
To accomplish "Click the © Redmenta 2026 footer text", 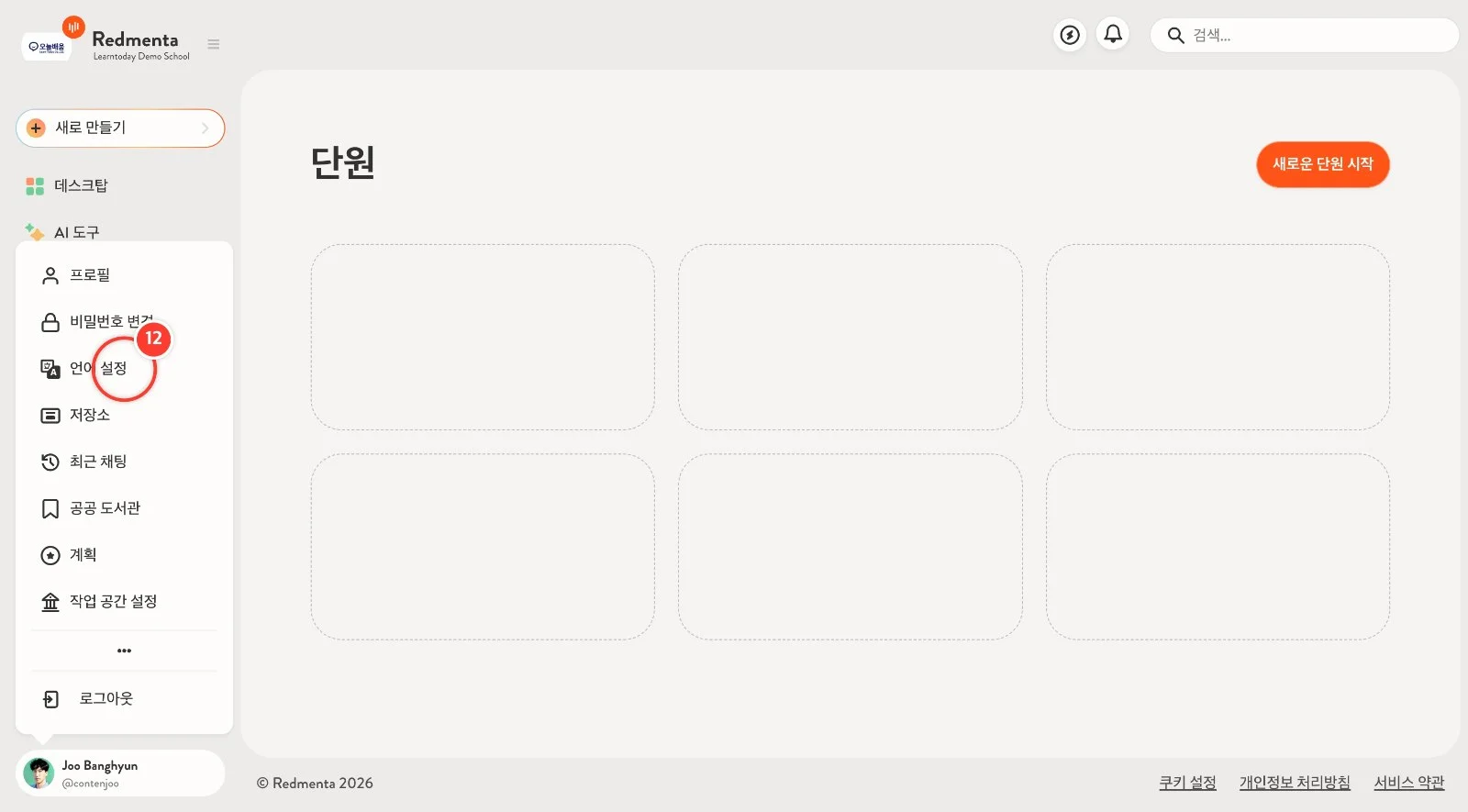I will (x=315, y=784).
